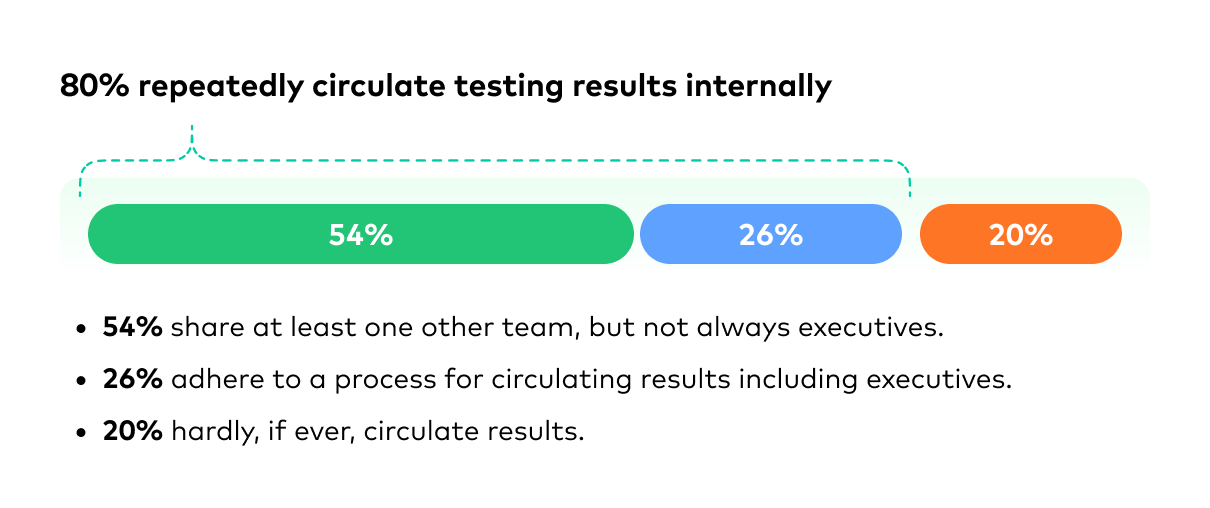Click the blue 26% bar segment
Image resolution: width=1210 pixels, height=508 pixels.
pos(771,234)
